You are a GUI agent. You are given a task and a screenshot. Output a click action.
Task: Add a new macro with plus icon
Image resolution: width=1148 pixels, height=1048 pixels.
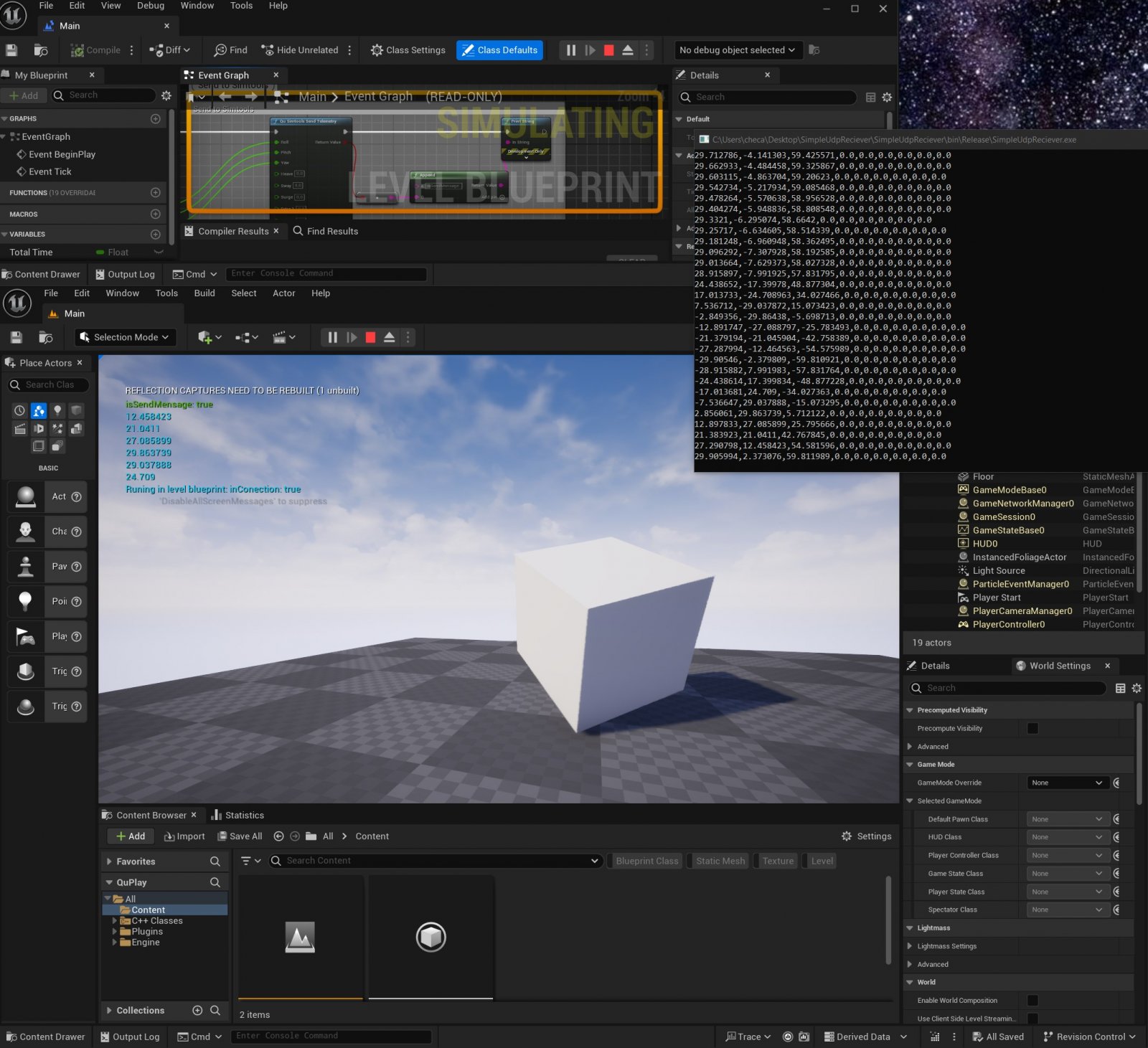pyautogui.click(x=156, y=214)
